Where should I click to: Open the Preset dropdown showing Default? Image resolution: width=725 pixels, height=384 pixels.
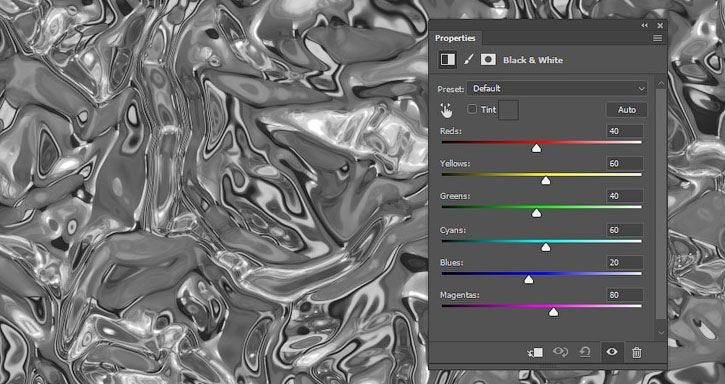[x=557, y=88]
